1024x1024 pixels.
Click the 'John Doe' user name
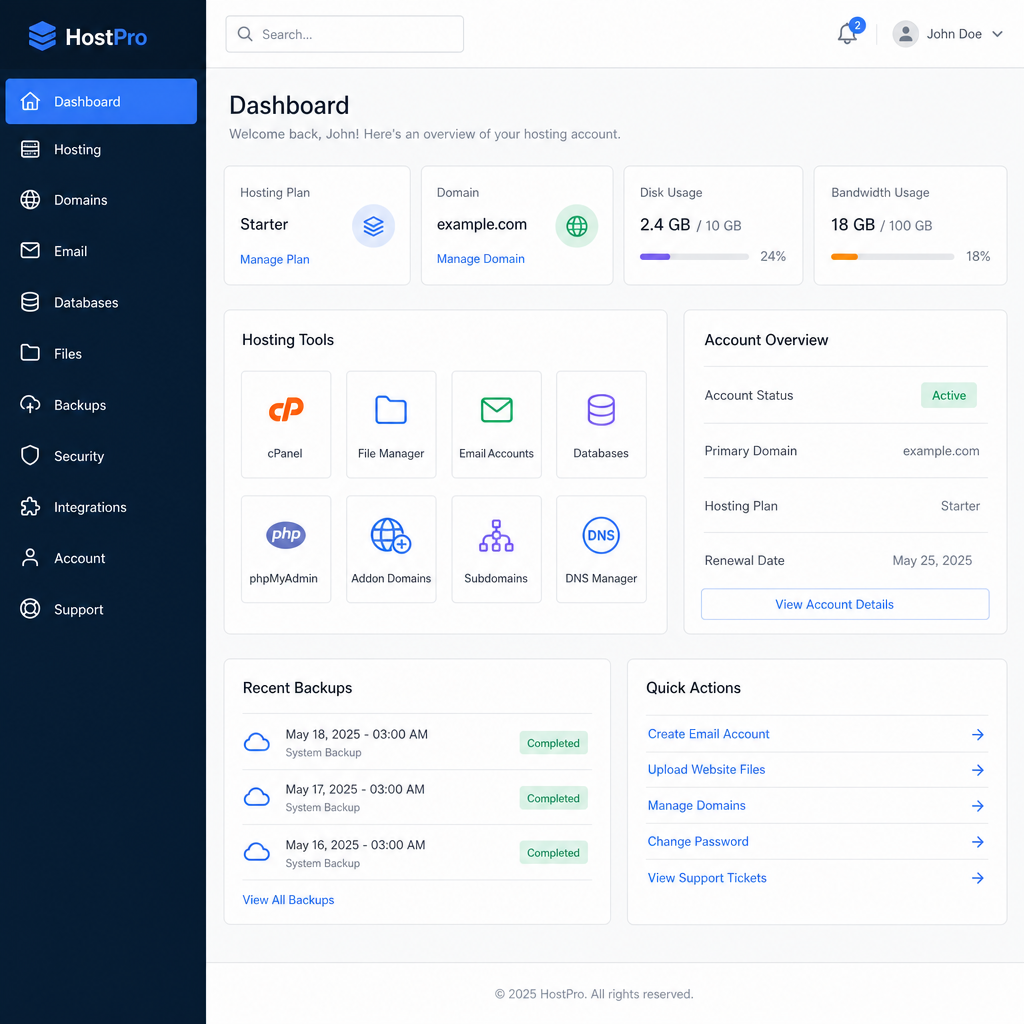[x=953, y=34]
